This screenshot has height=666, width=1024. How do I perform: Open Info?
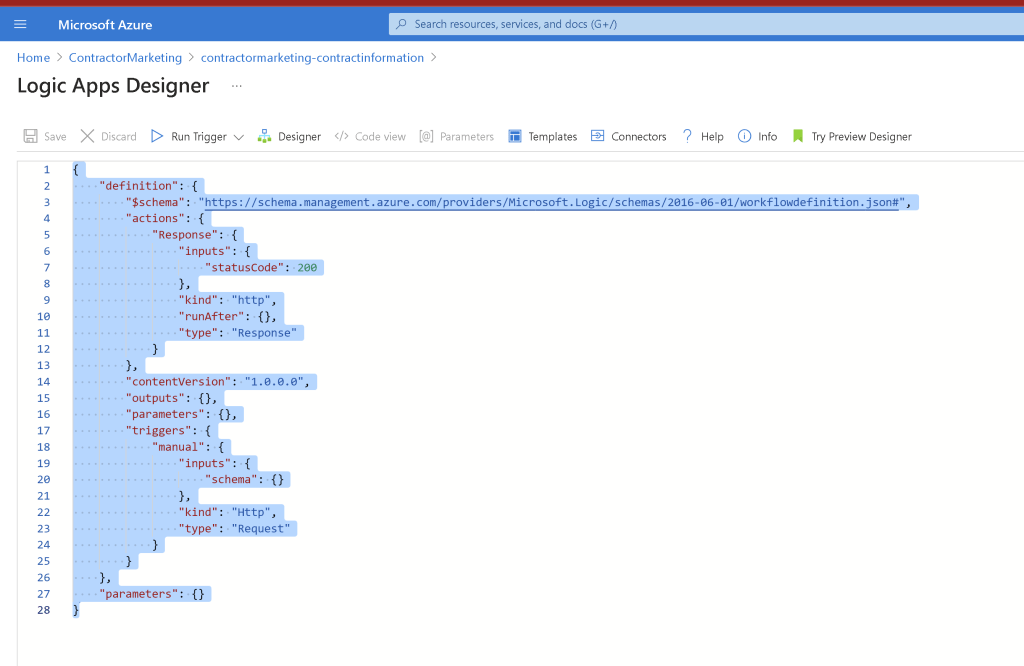(767, 136)
